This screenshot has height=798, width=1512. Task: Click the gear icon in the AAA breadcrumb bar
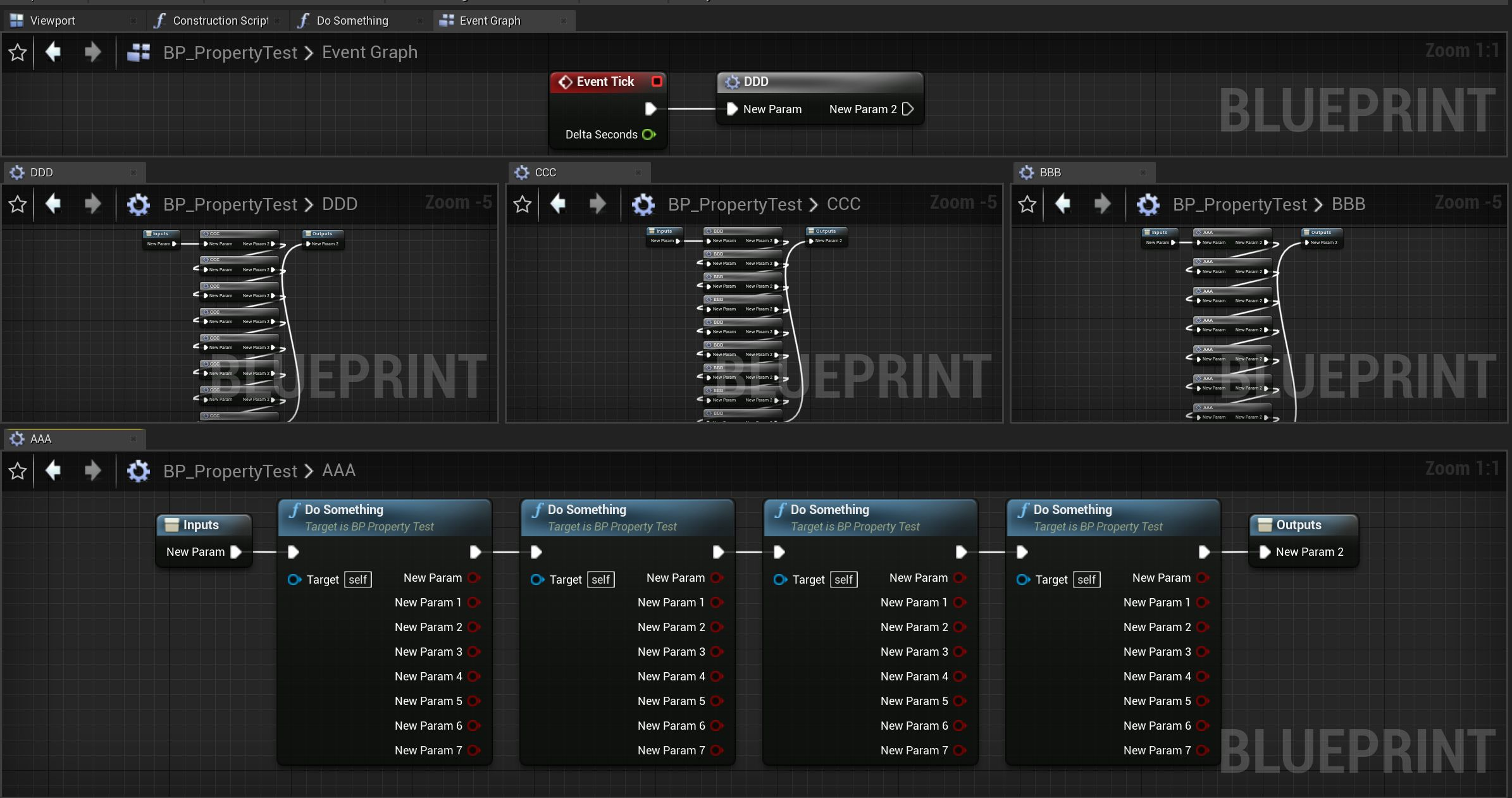point(138,471)
